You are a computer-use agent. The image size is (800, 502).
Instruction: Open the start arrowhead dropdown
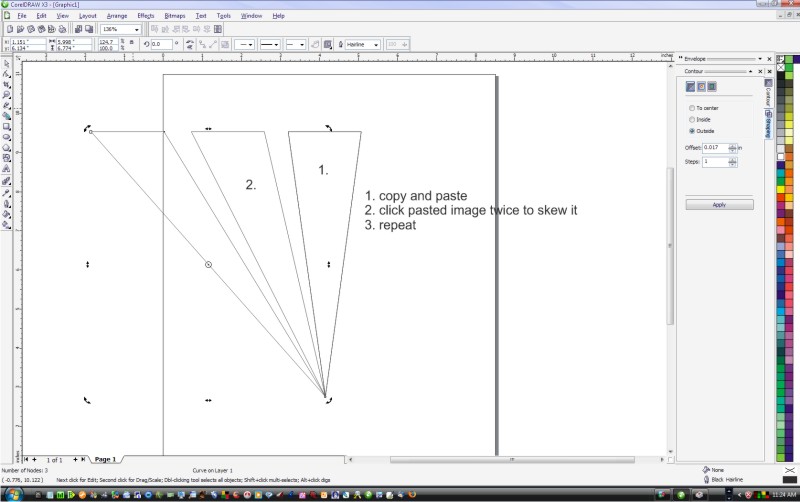point(251,45)
